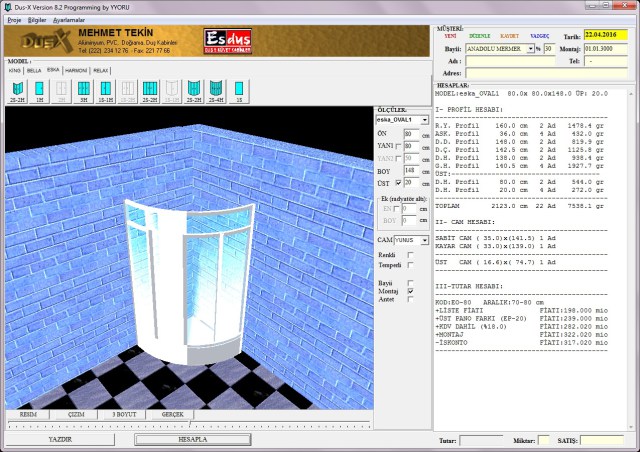640x452 pixels.
Task: Enable the Renkli glass checkbox
Action: pos(411,255)
